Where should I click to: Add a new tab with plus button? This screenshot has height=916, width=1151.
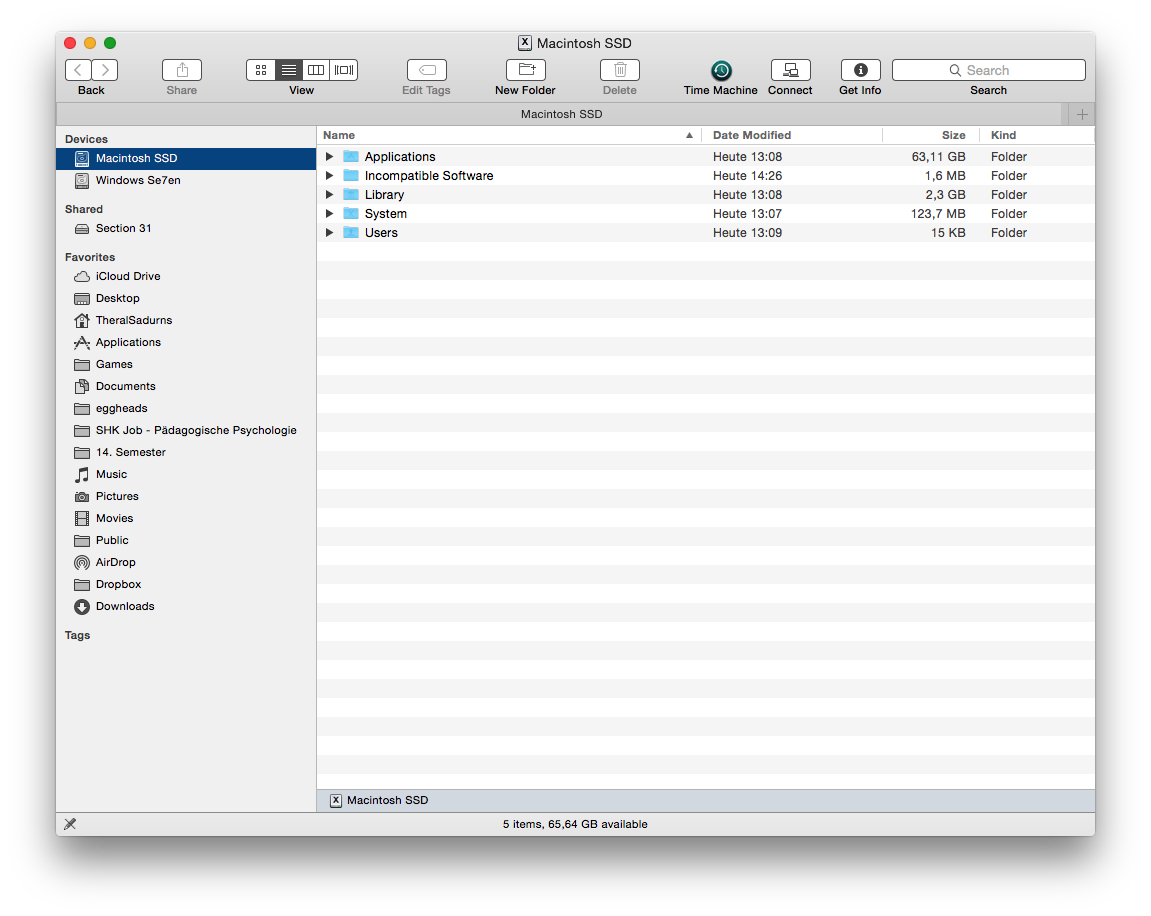click(1082, 114)
